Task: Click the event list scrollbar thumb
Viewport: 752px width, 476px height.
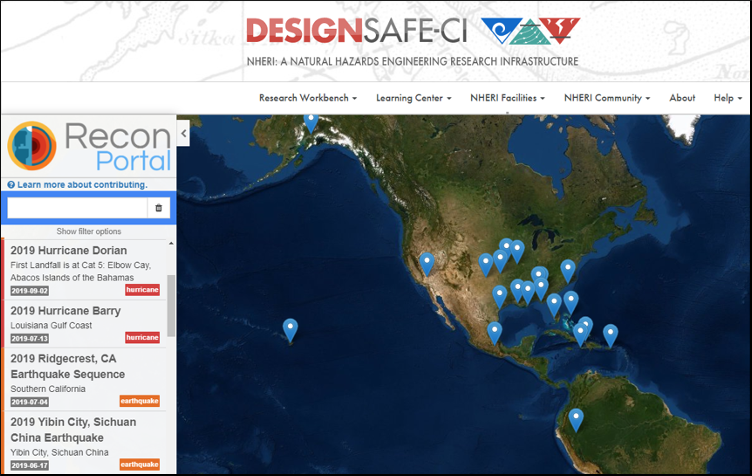Action: point(171,306)
